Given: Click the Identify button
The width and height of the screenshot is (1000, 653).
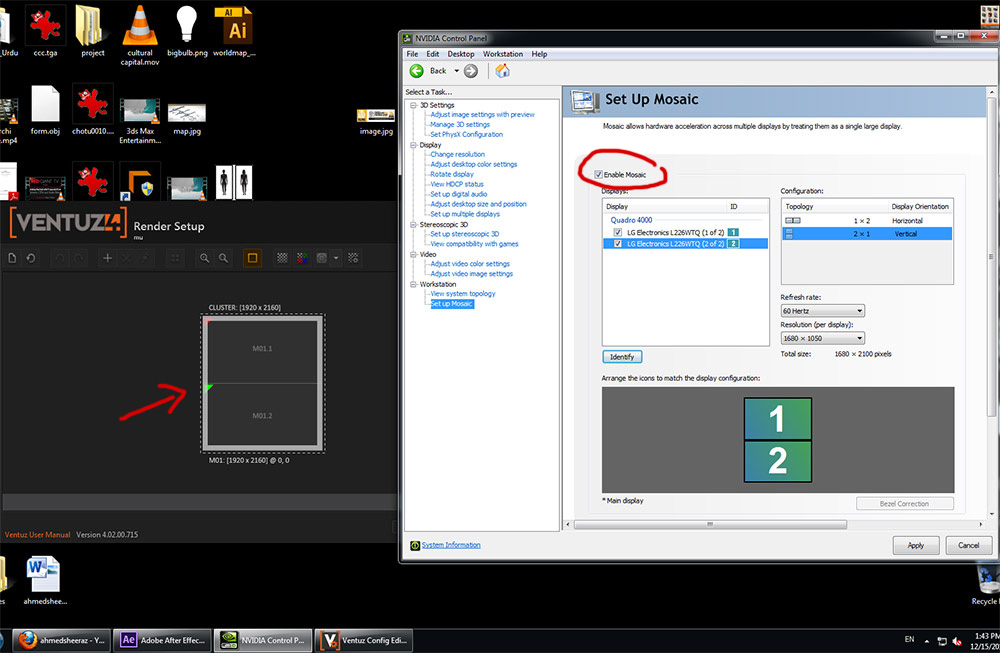Looking at the screenshot, I should 622,357.
